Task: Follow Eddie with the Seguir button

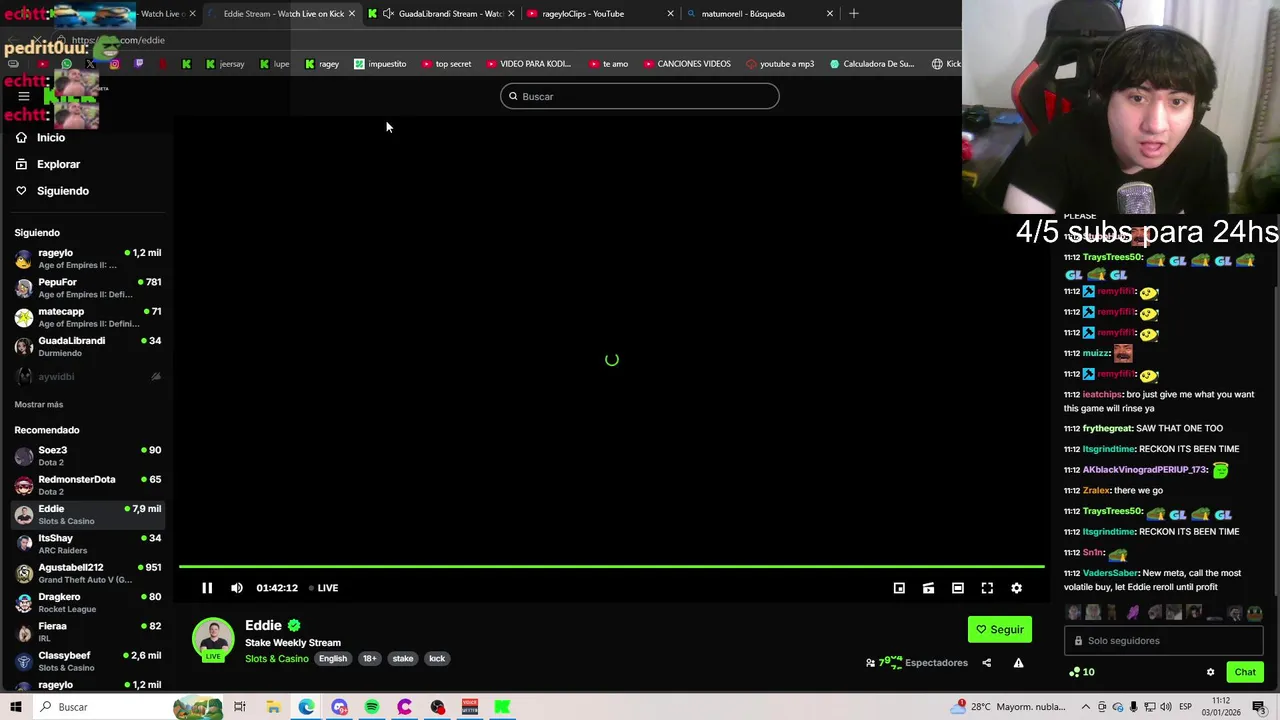Action: pyautogui.click(x=999, y=629)
